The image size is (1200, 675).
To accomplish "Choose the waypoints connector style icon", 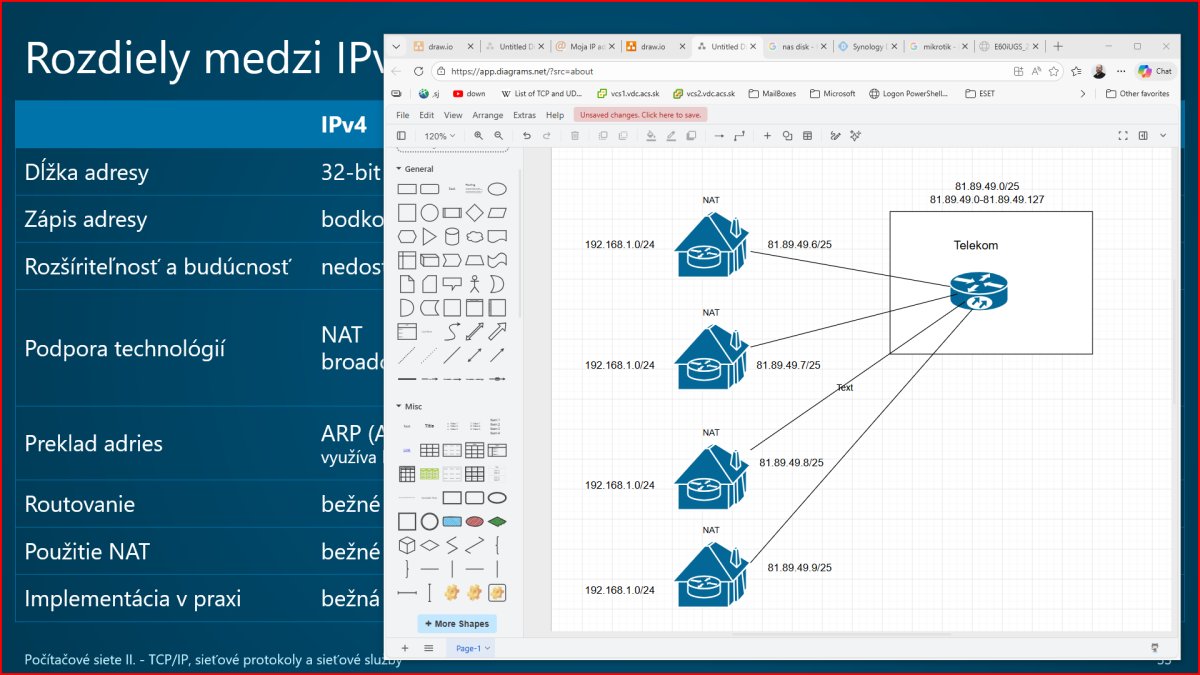I will [739, 136].
